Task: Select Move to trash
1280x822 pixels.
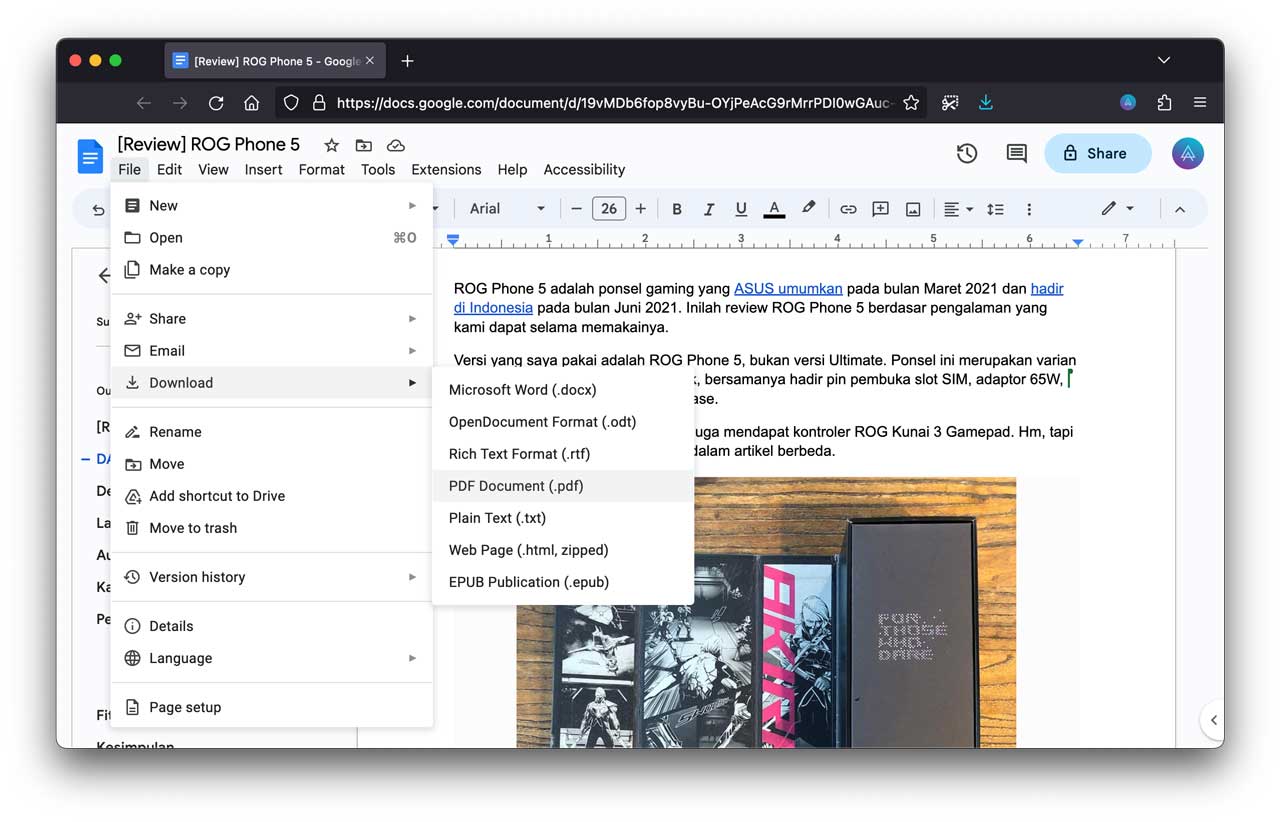Action: click(x=272, y=528)
